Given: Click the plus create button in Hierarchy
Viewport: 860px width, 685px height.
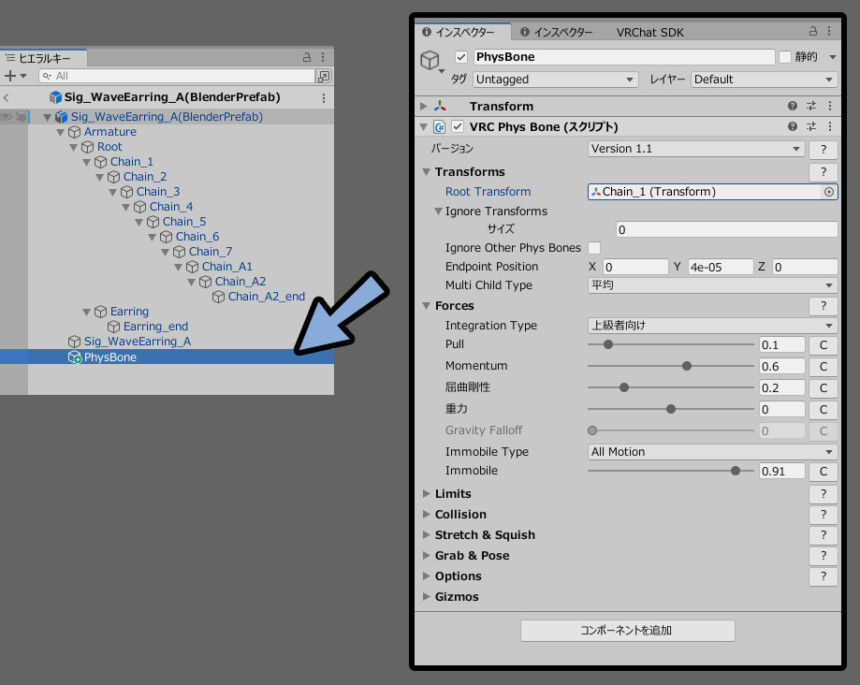Looking at the screenshot, I should coord(11,76).
